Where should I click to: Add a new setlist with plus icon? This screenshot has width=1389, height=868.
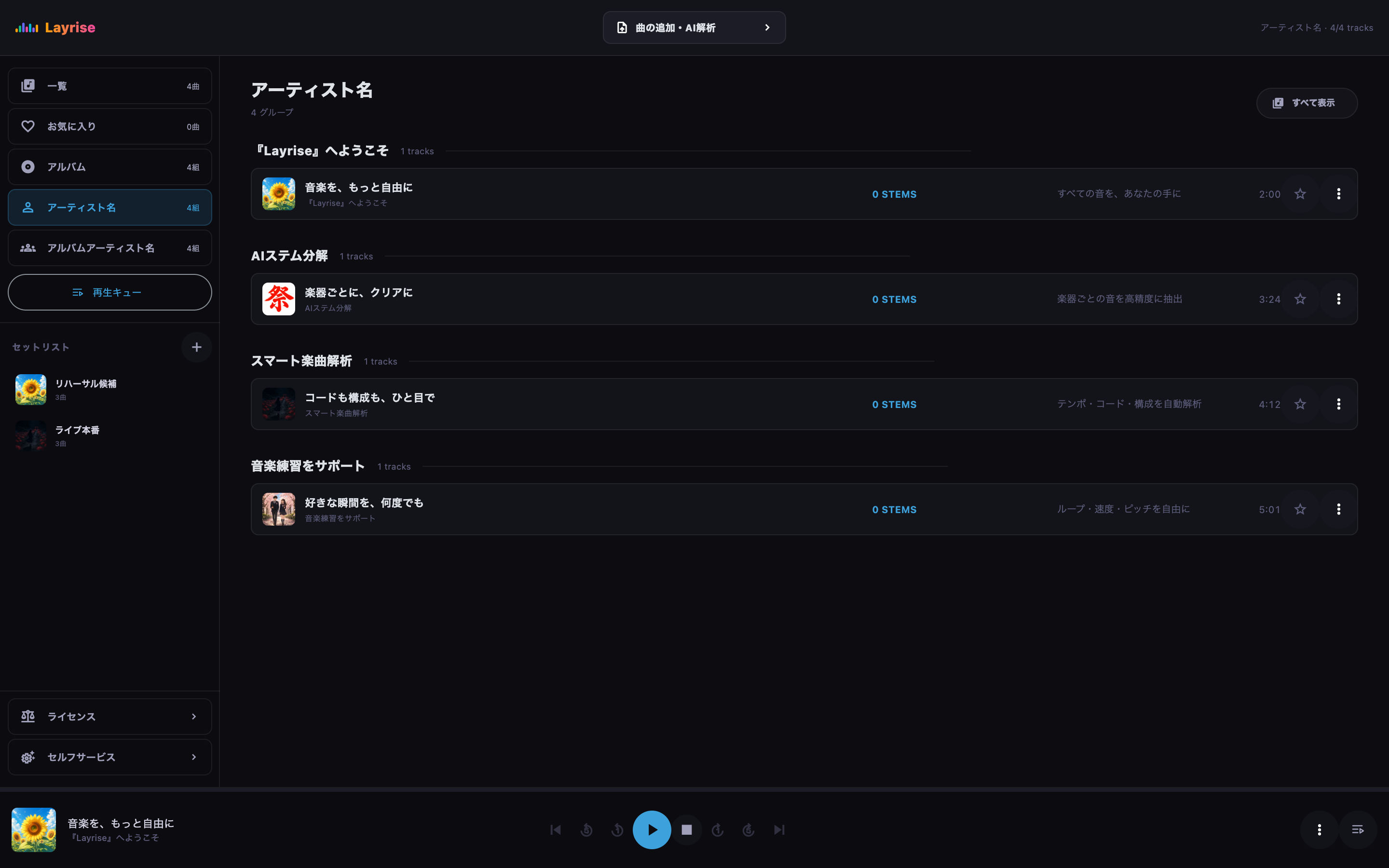196,347
